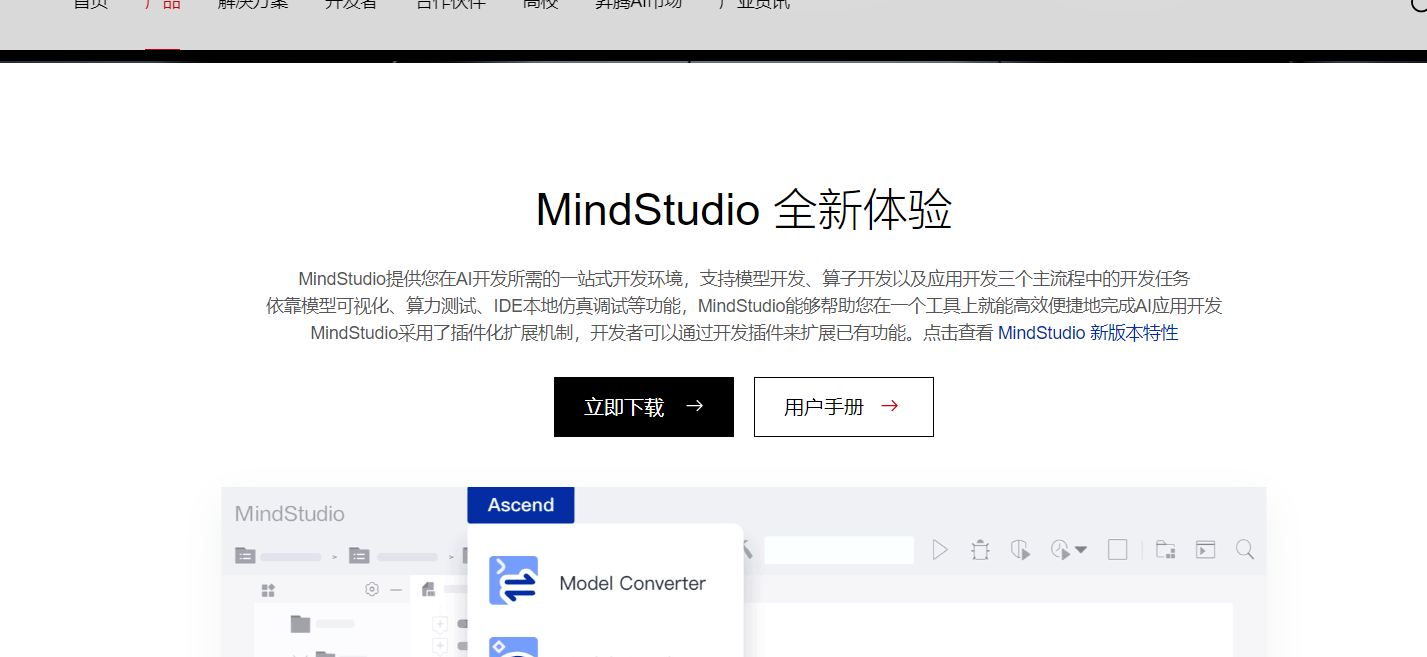Click the settings gear icon in project panel
The width and height of the screenshot is (1427, 657).
click(x=372, y=590)
